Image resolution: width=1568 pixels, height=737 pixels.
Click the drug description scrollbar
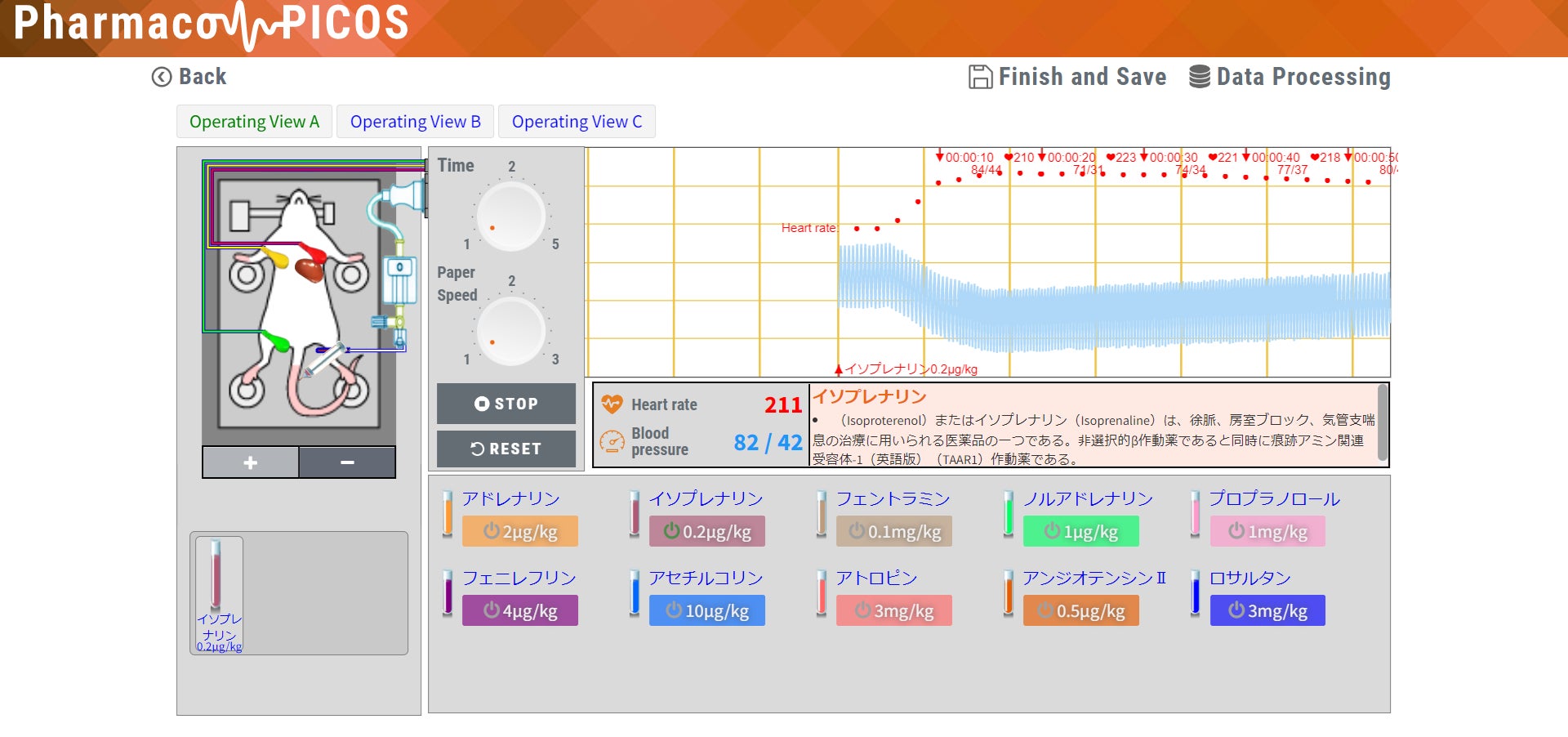coord(1382,423)
